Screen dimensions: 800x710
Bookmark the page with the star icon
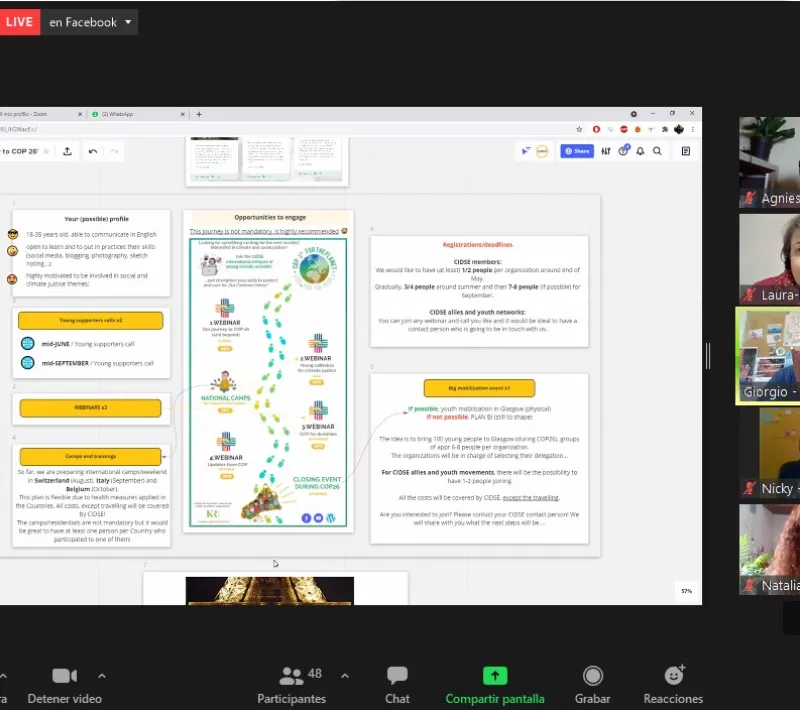click(579, 129)
